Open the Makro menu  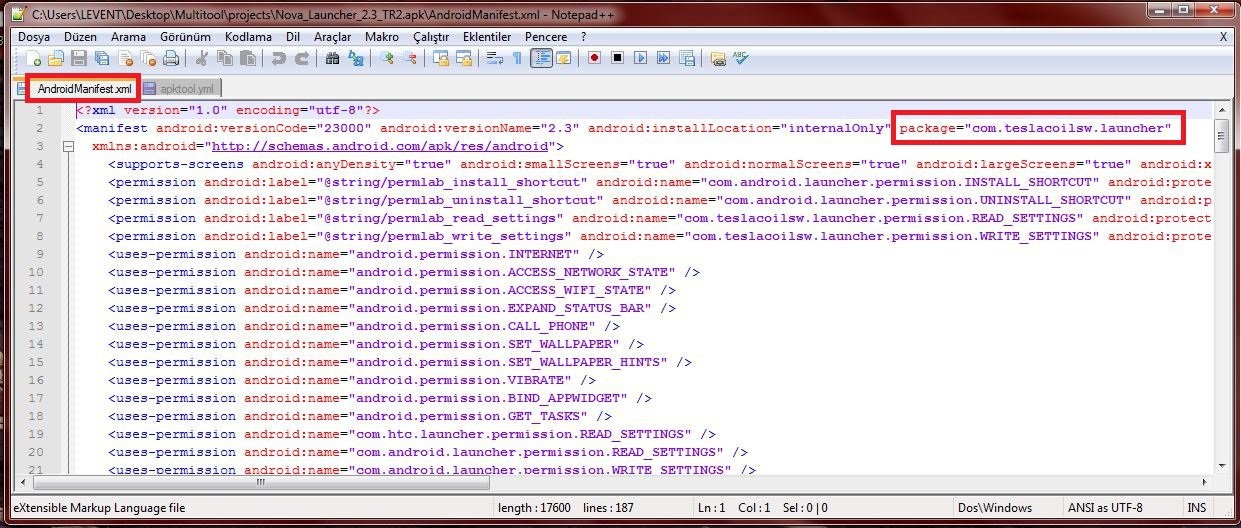382,37
